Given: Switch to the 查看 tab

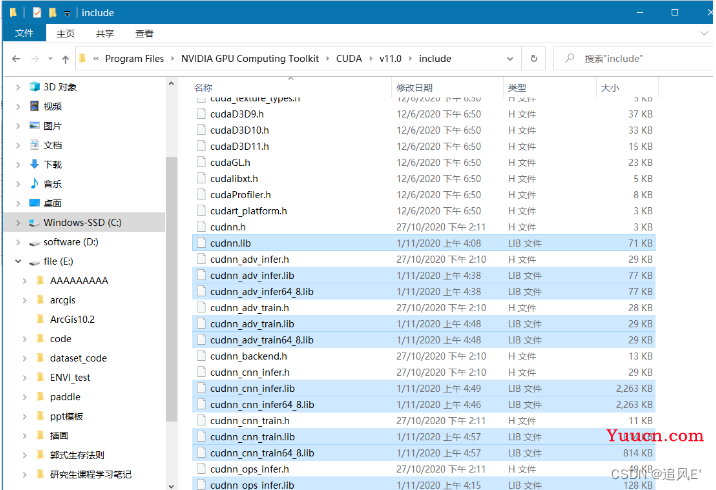Looking at the screenshot, I should [144, 33].
